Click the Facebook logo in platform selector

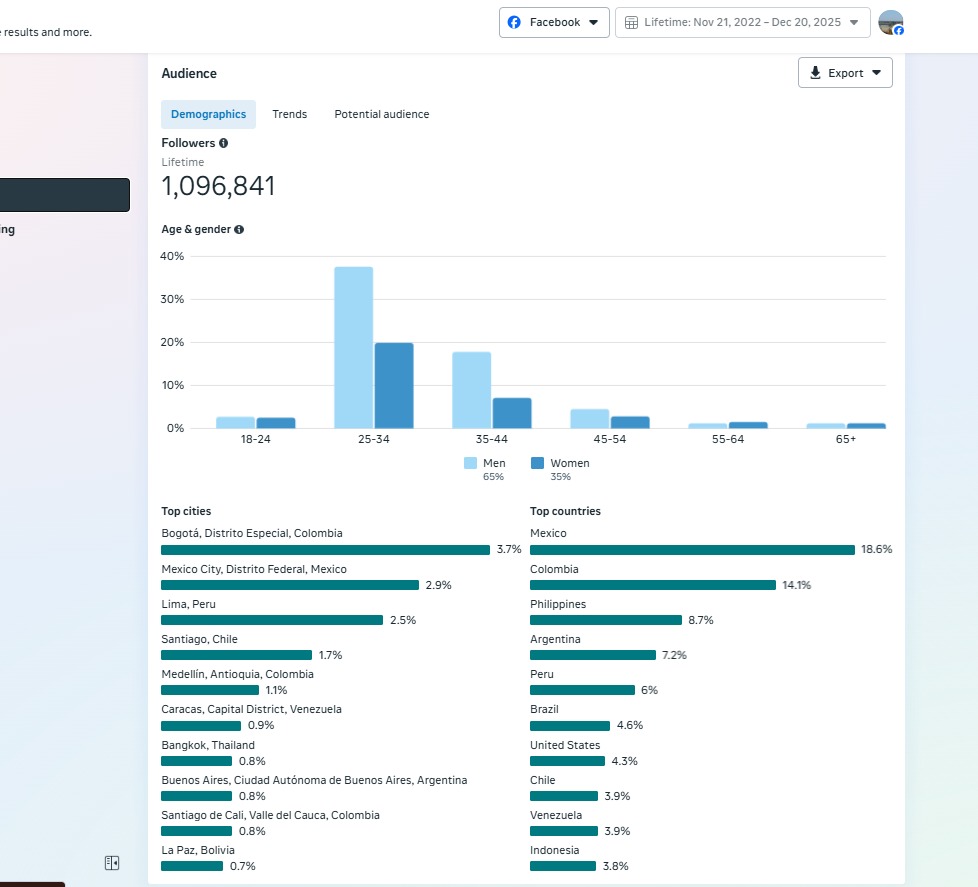pos(514,22)
